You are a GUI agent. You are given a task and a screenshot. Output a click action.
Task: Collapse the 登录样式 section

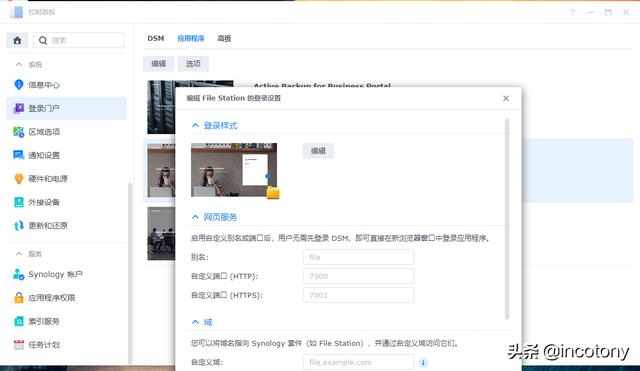196,125
